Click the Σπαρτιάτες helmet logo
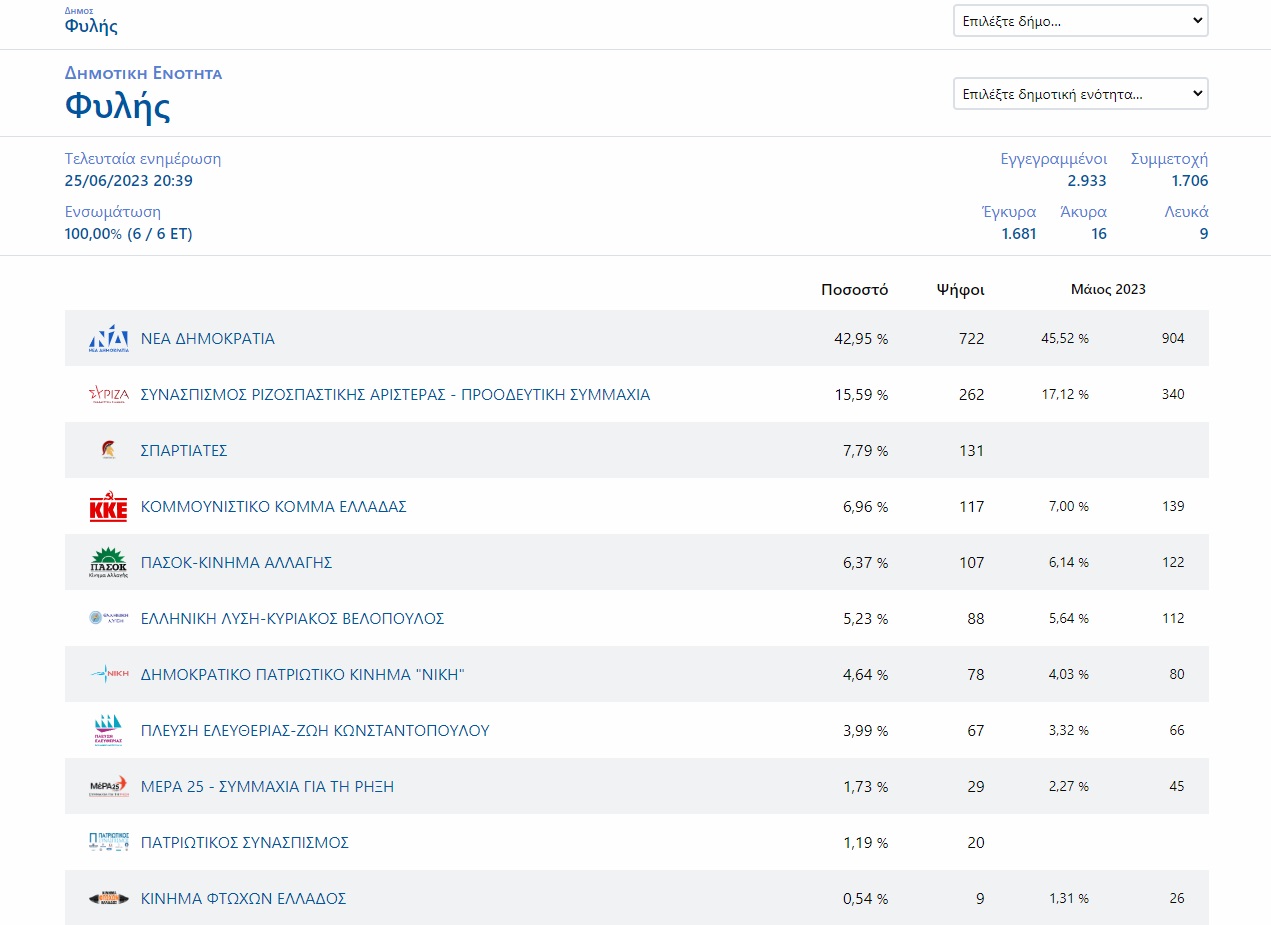This screenshot has width=1271, height=925. tap(108, 451)
